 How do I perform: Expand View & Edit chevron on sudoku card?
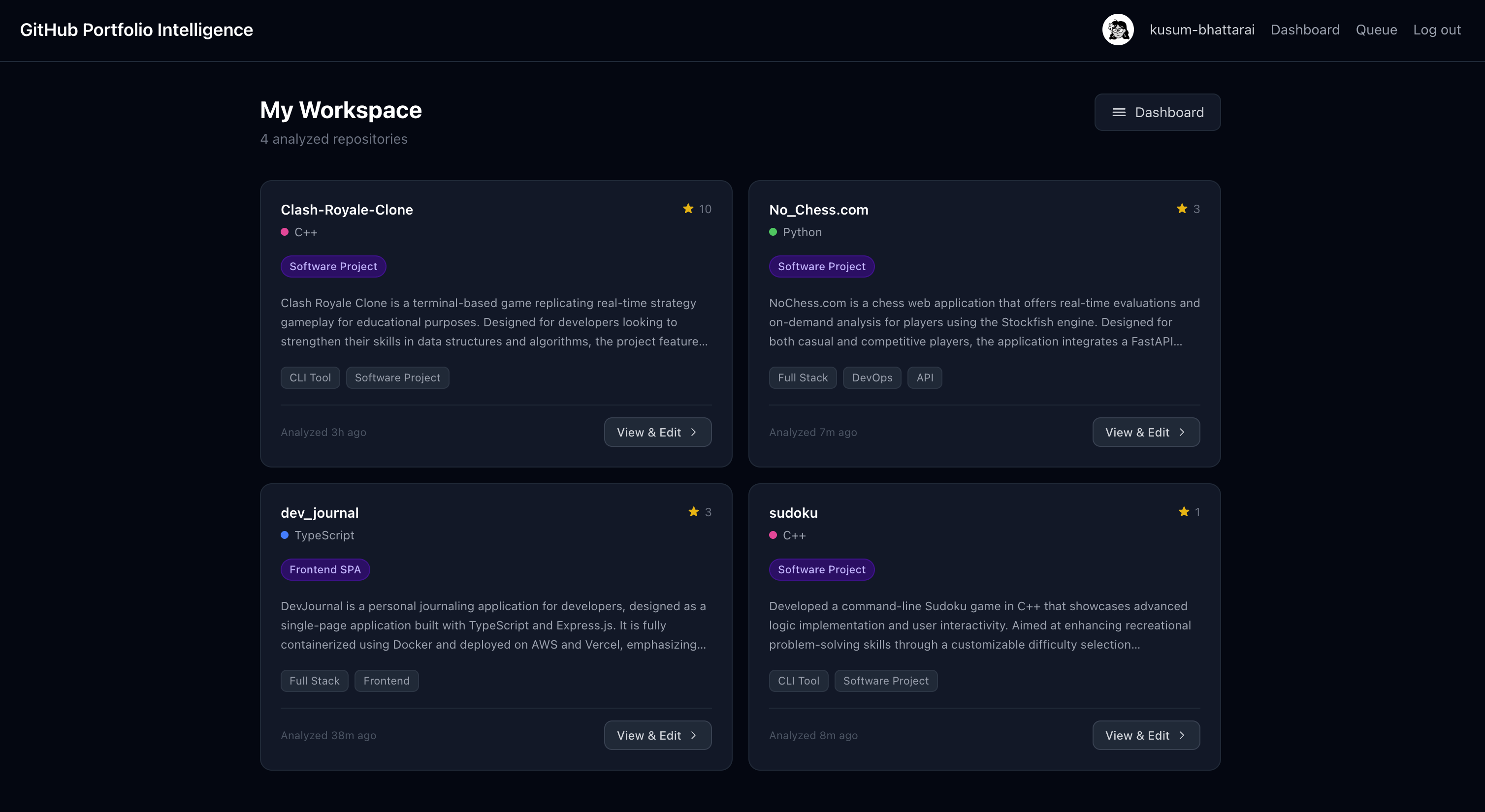[x=1182, y=735]
